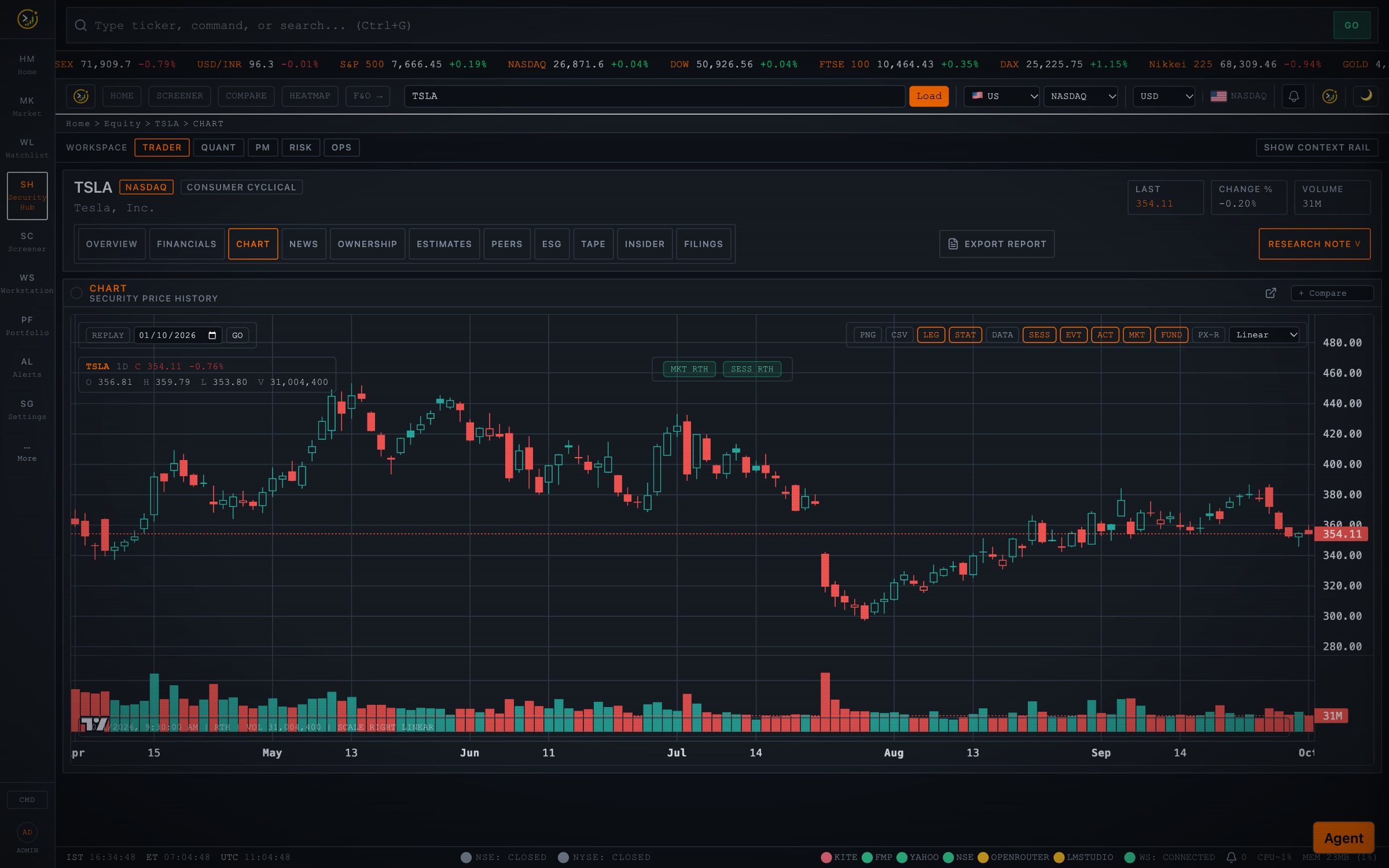Click the KITE data source status indicator
The image size is (1389, 868).
839,857
